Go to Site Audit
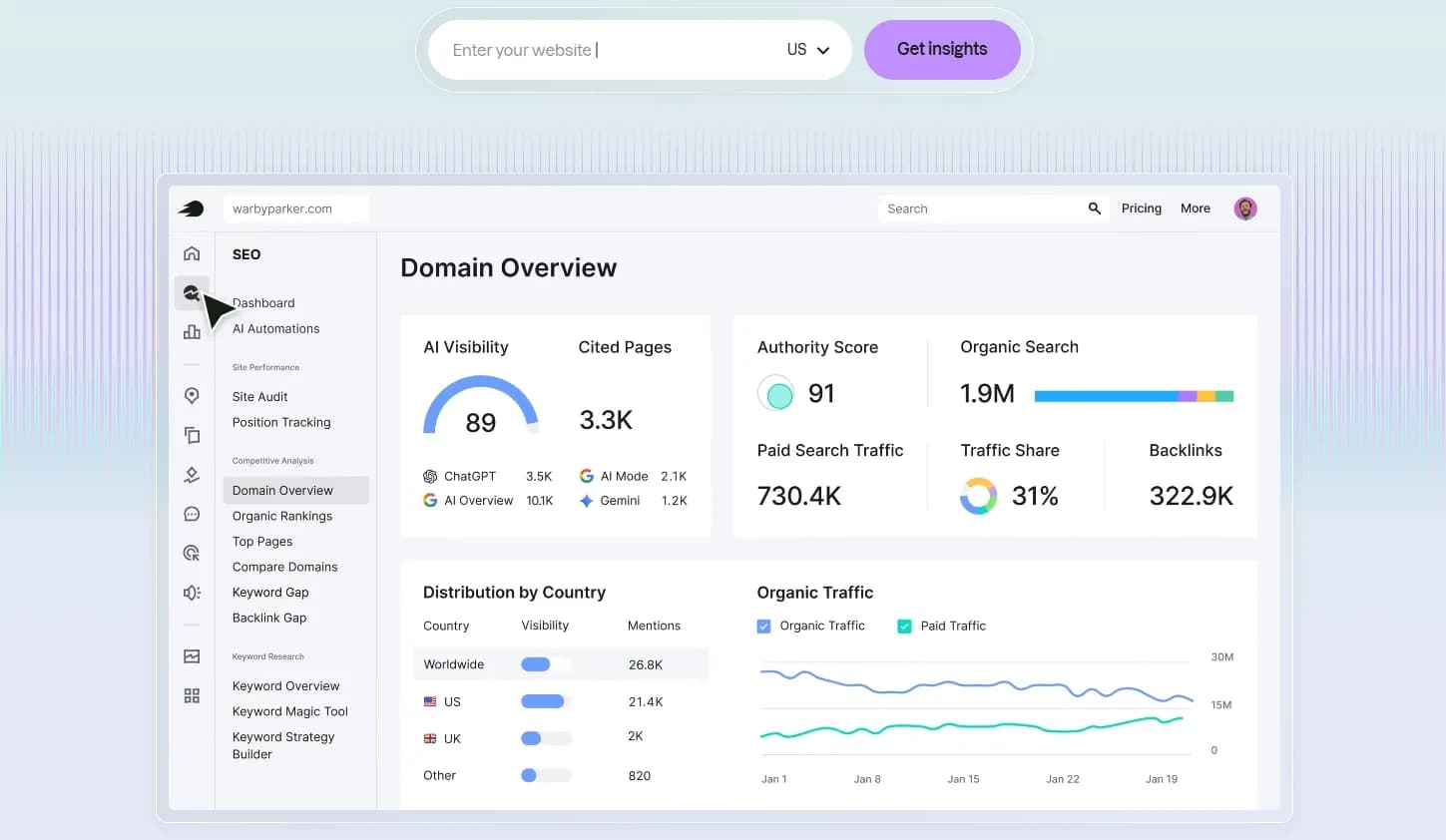Screen dimensions: 1446x840 pos(260,397)
